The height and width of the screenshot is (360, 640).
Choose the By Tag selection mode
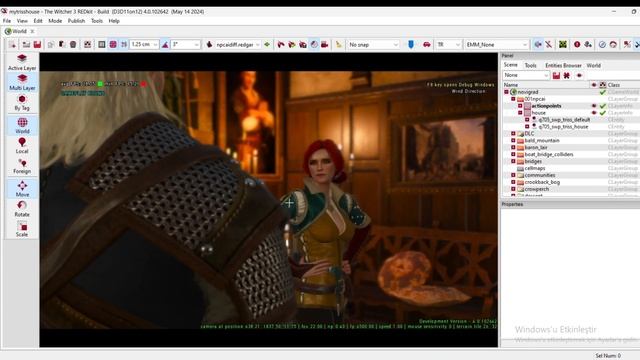(22, 102)
